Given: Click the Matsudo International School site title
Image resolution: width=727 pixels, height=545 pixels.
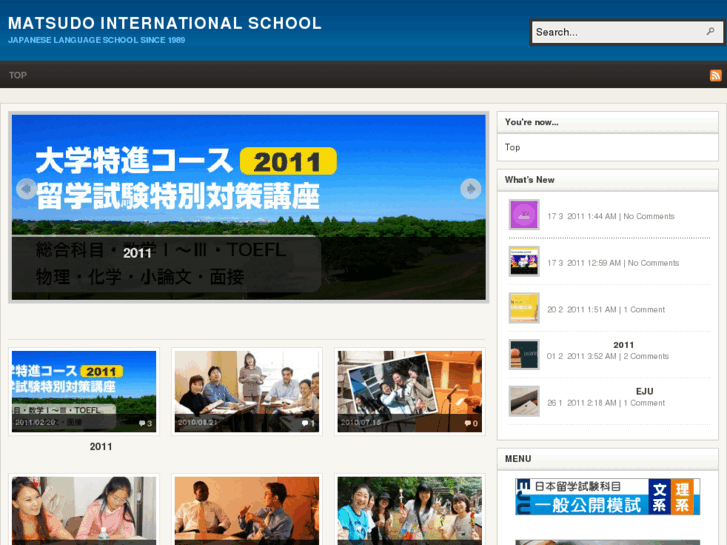Looking at the screenshot, I should point(165,23).
